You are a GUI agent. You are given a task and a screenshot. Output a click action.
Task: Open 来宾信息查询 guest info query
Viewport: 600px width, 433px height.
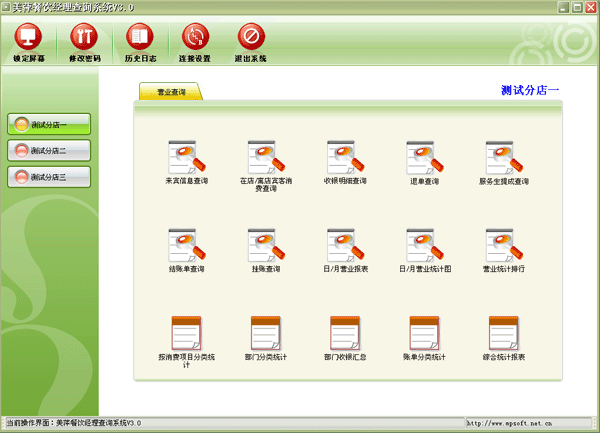[x=185, y=158]
